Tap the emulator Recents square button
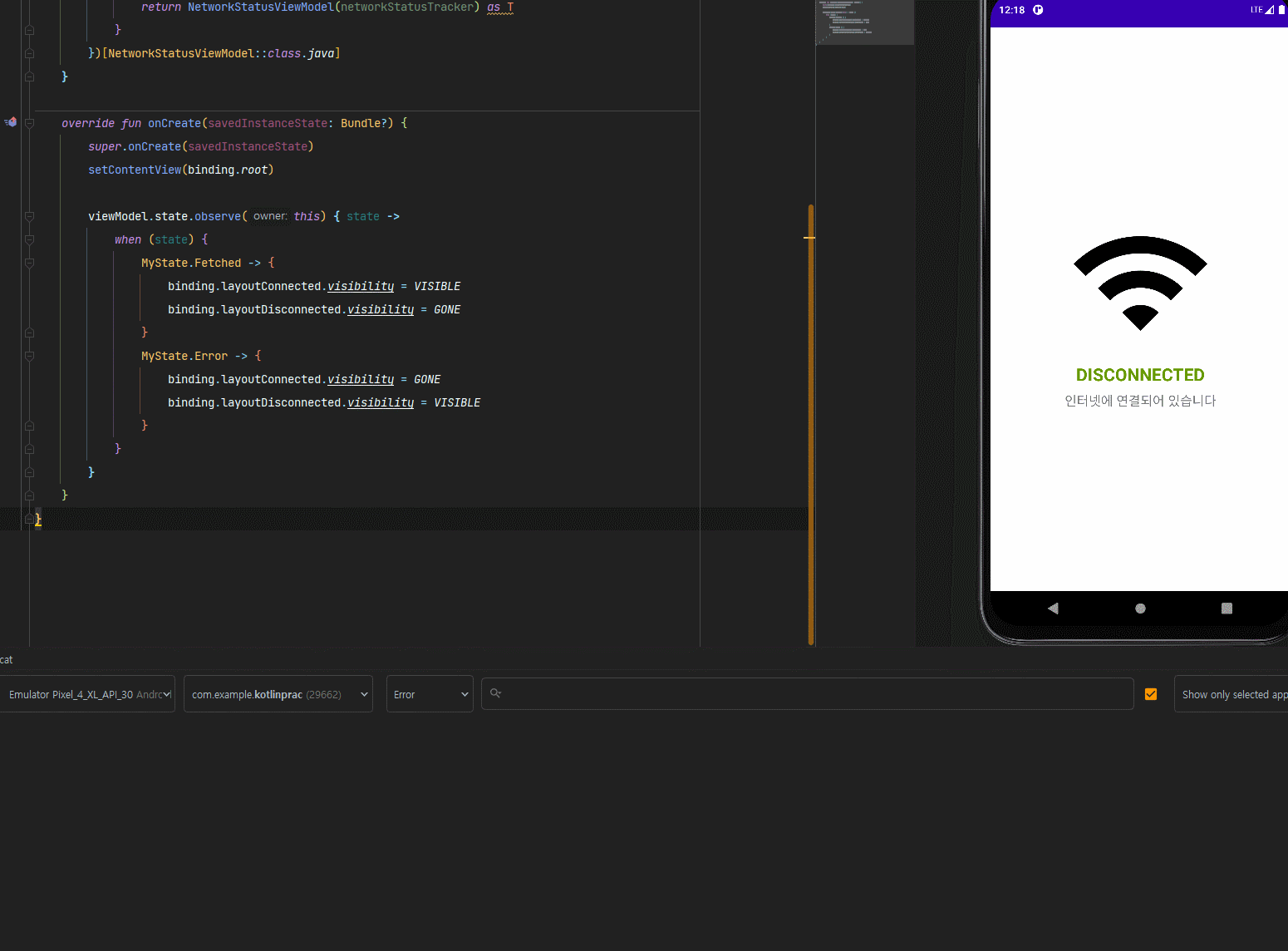1288x951 pixels. click(1227, 609)
